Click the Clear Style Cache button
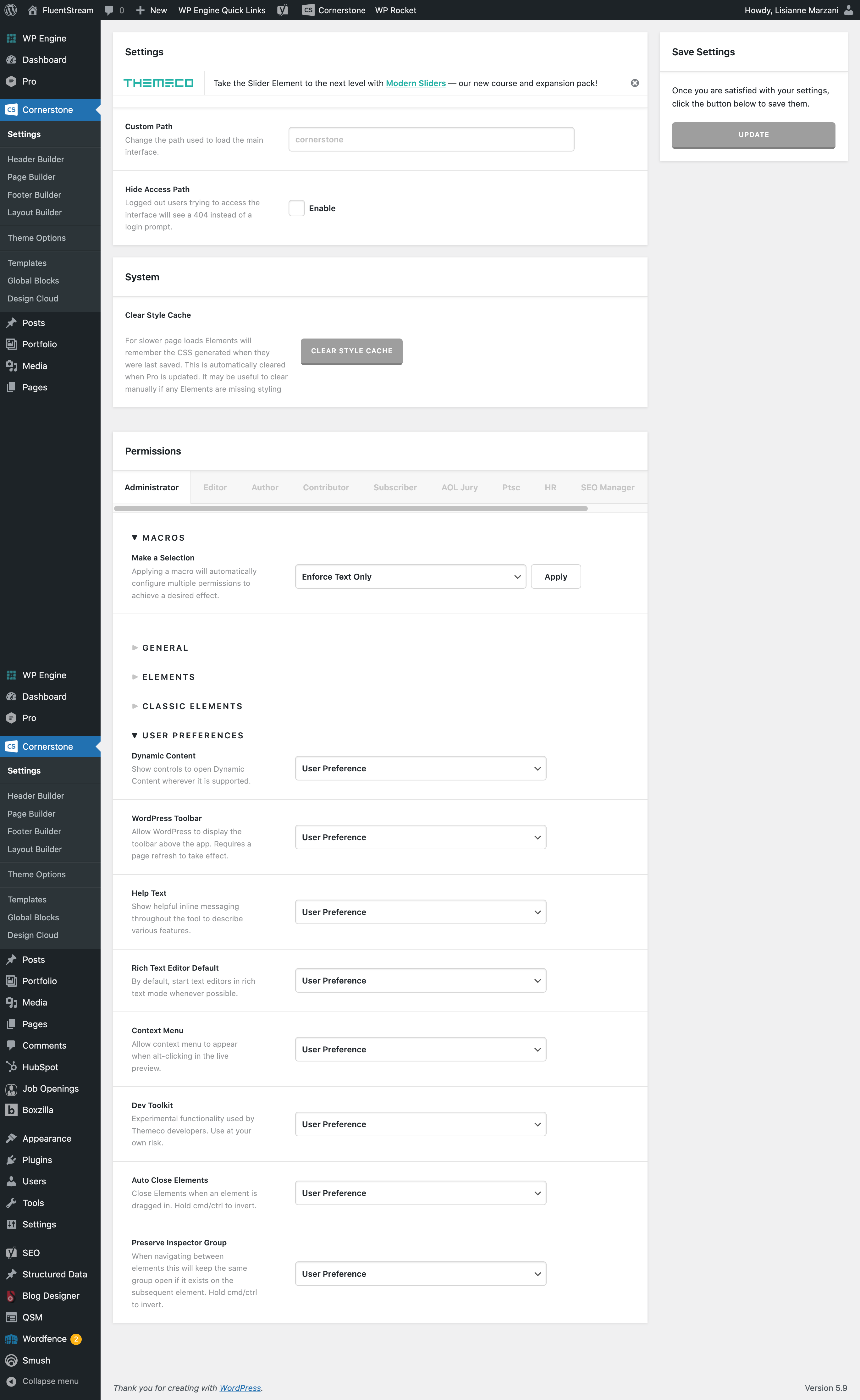The width and height of the screenshot is (860, 1400). click(351, 351)
